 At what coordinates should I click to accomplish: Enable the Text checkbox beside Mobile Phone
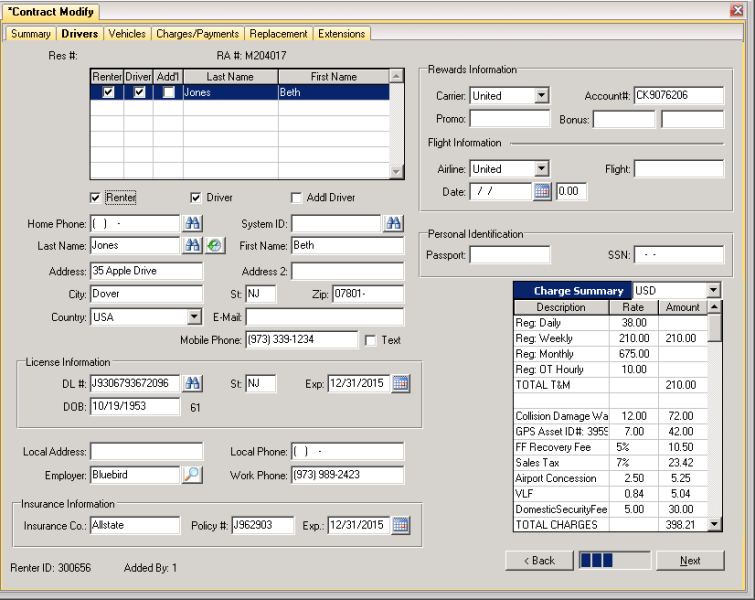pos(370,340)
